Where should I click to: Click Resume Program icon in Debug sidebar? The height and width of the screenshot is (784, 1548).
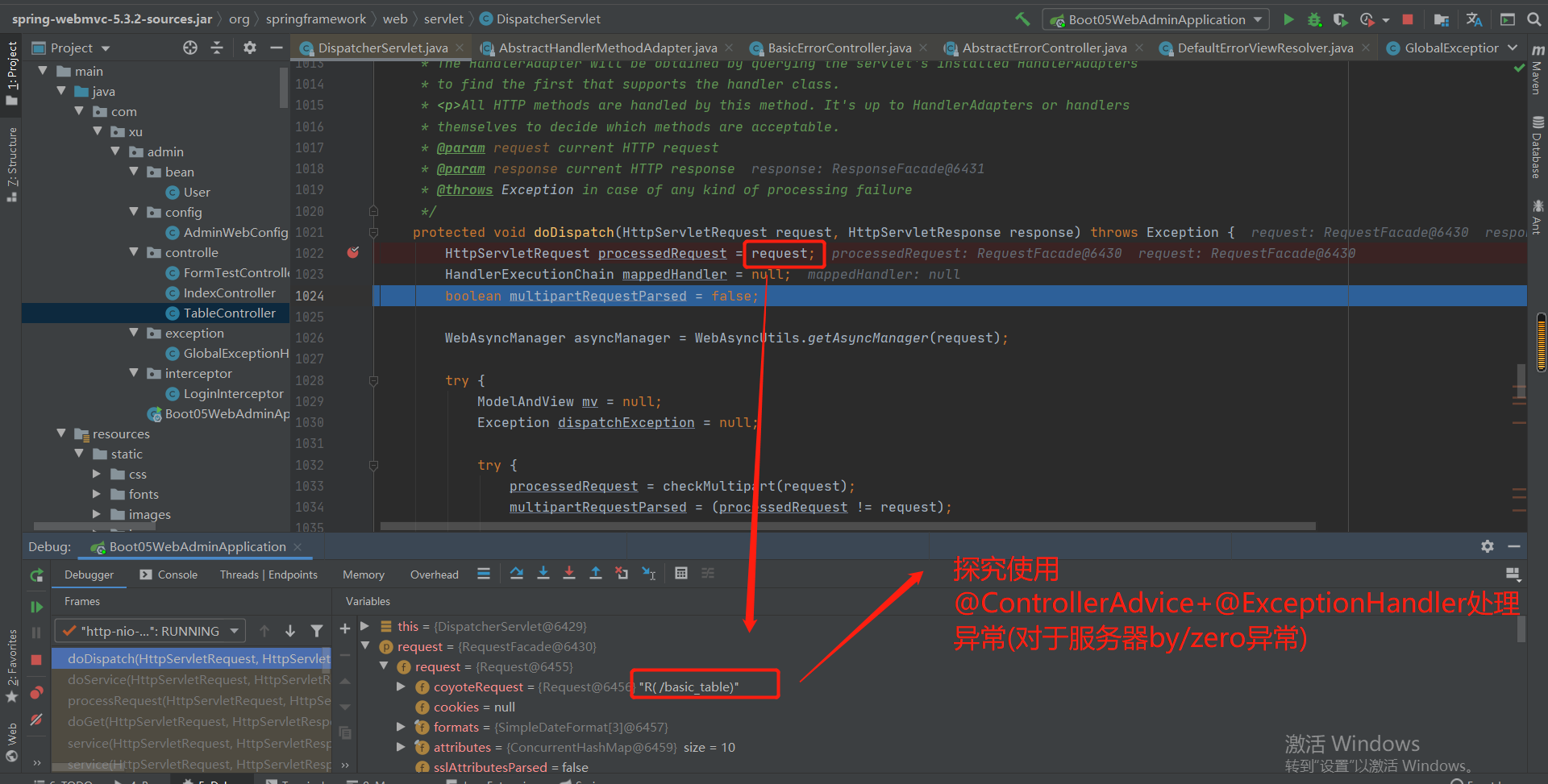pos(36,607)
